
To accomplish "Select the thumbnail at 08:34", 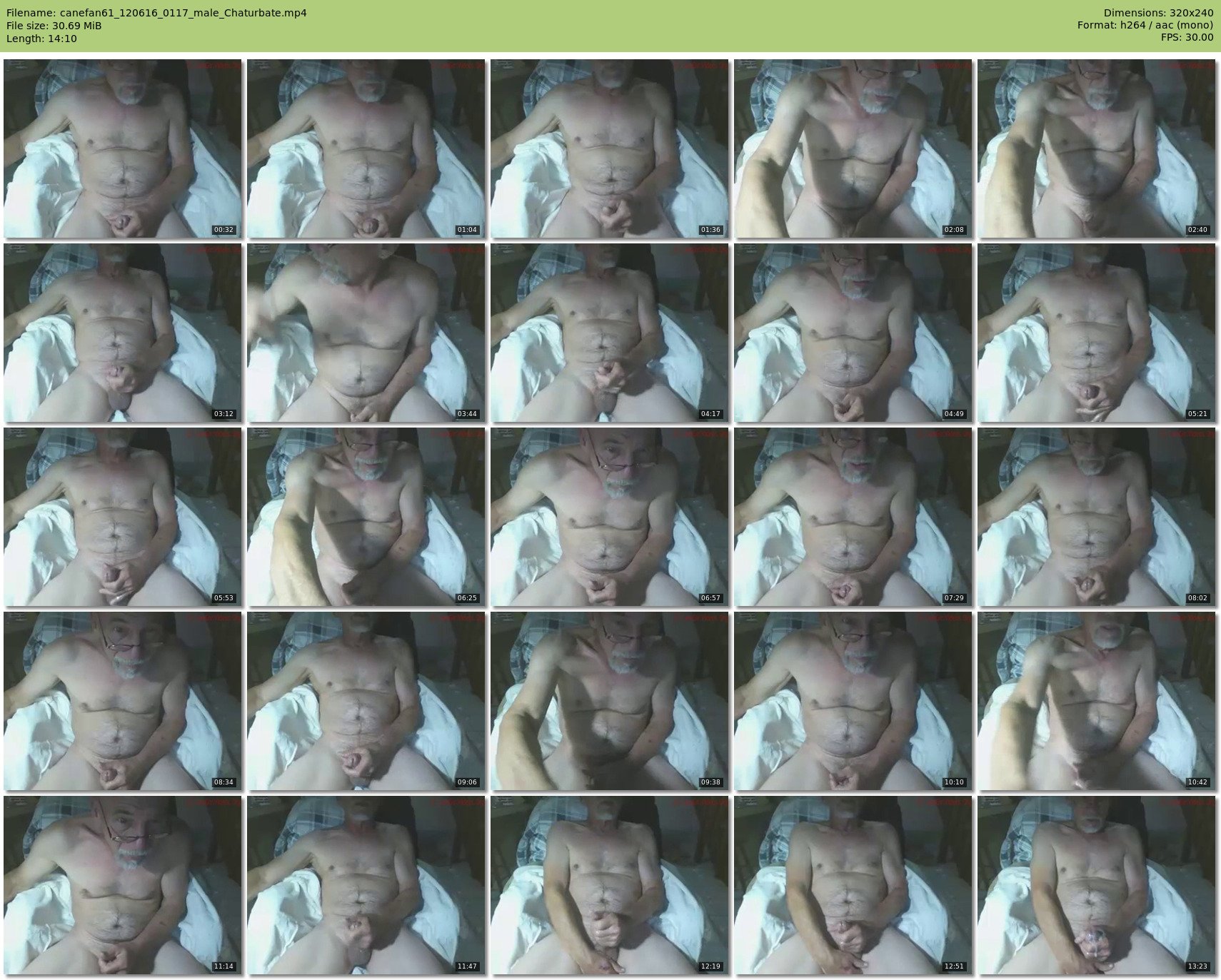I will pyautogui.click(x=122, y=701).
